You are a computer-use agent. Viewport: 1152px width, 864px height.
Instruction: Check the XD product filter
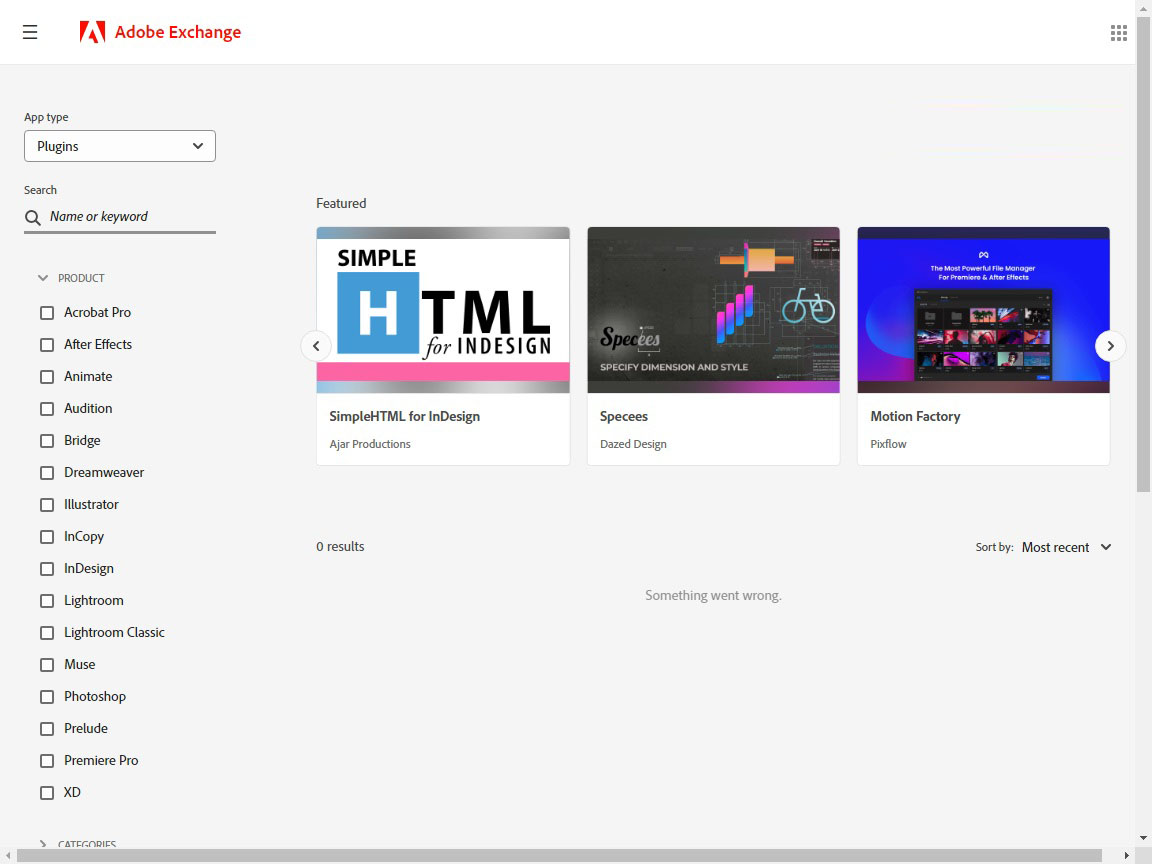[x=47, y=793]
